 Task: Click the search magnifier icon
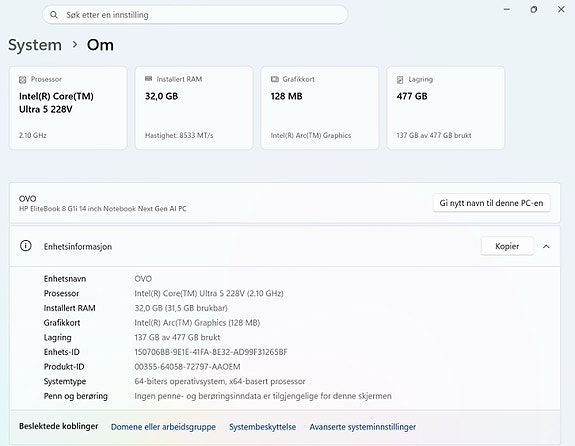tap(54, 15)
